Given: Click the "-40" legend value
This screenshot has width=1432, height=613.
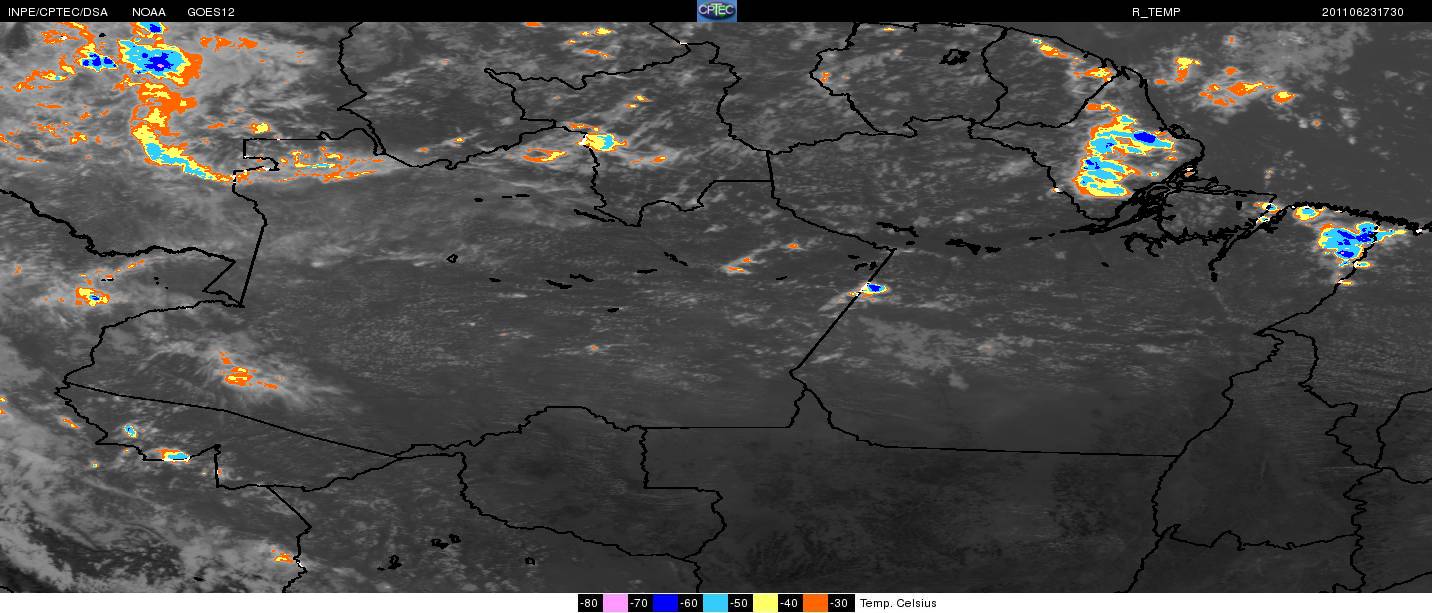Looking at the screenshot, I should click(790, 603).
